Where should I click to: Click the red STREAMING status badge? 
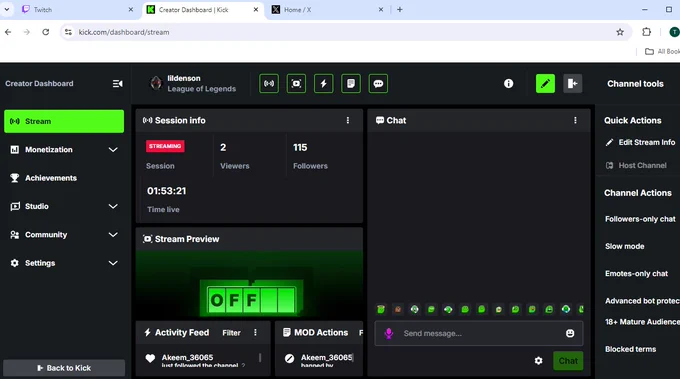tap(165, 146)
